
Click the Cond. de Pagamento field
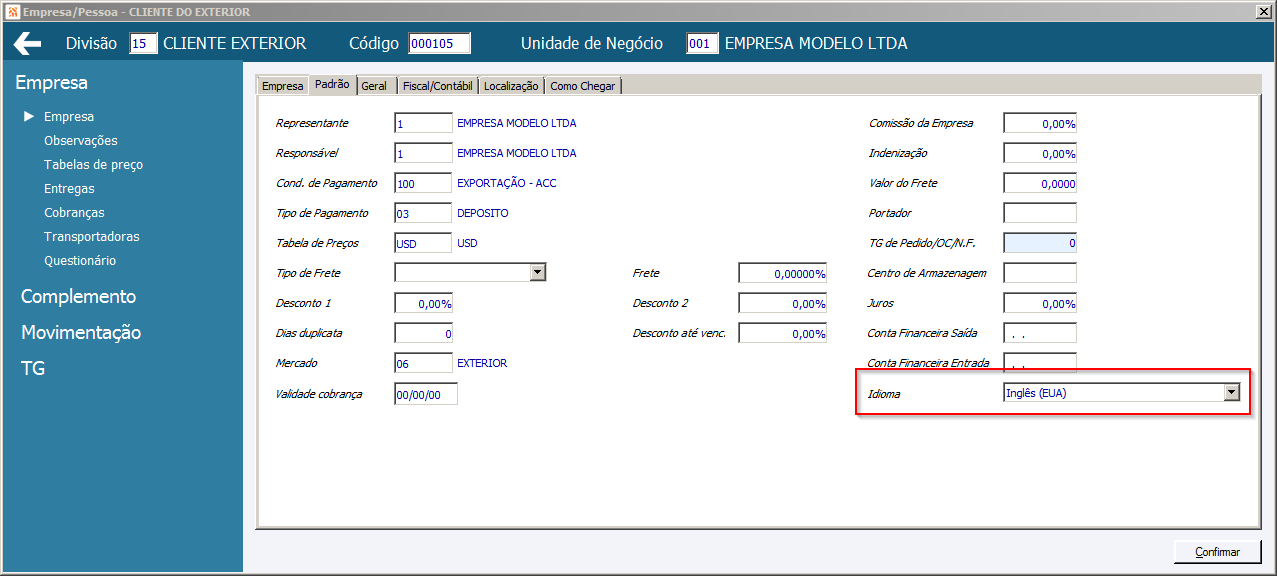(424, 184)
